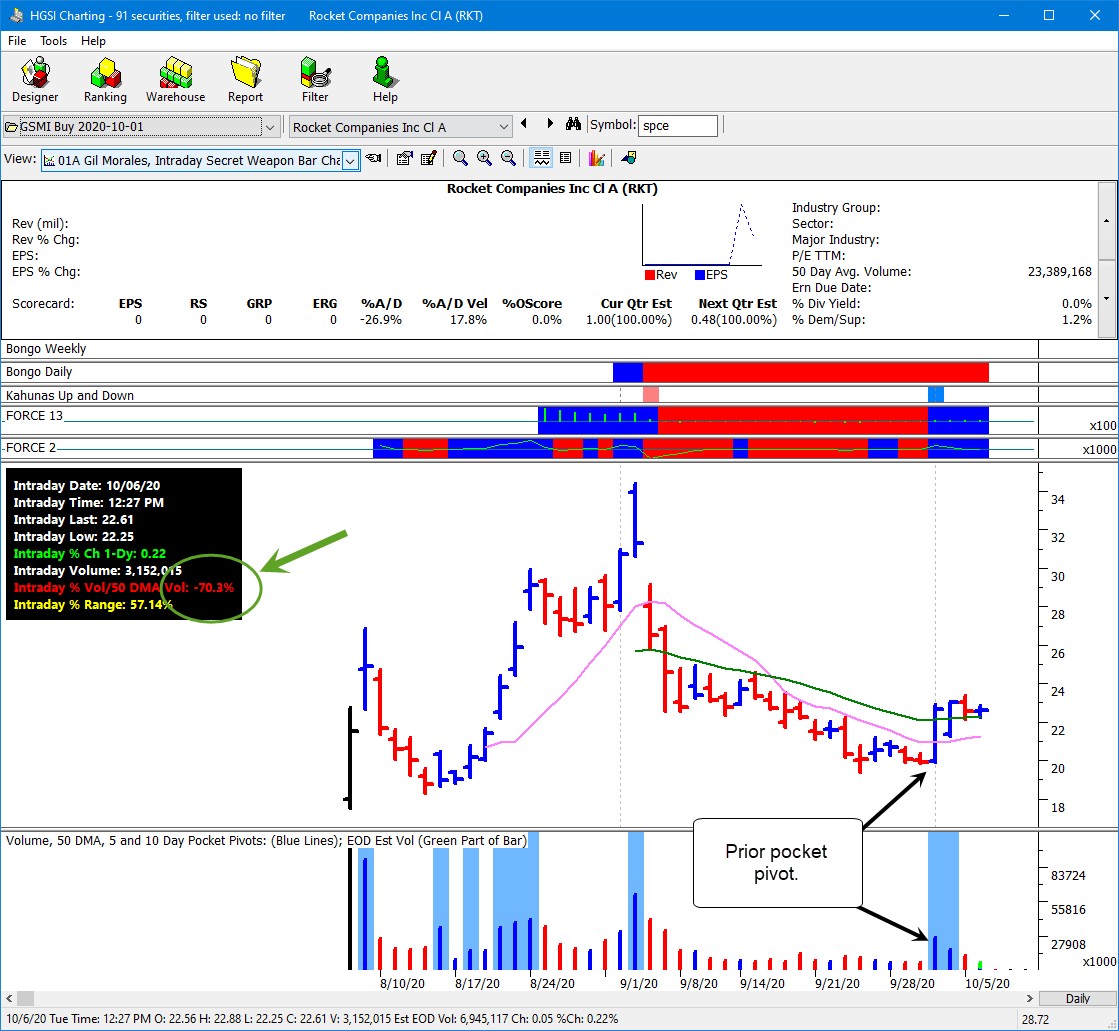1119x1031 pixels.
Task: Click the %A/D value -26.9%
Action: click(x=382, y=320)
